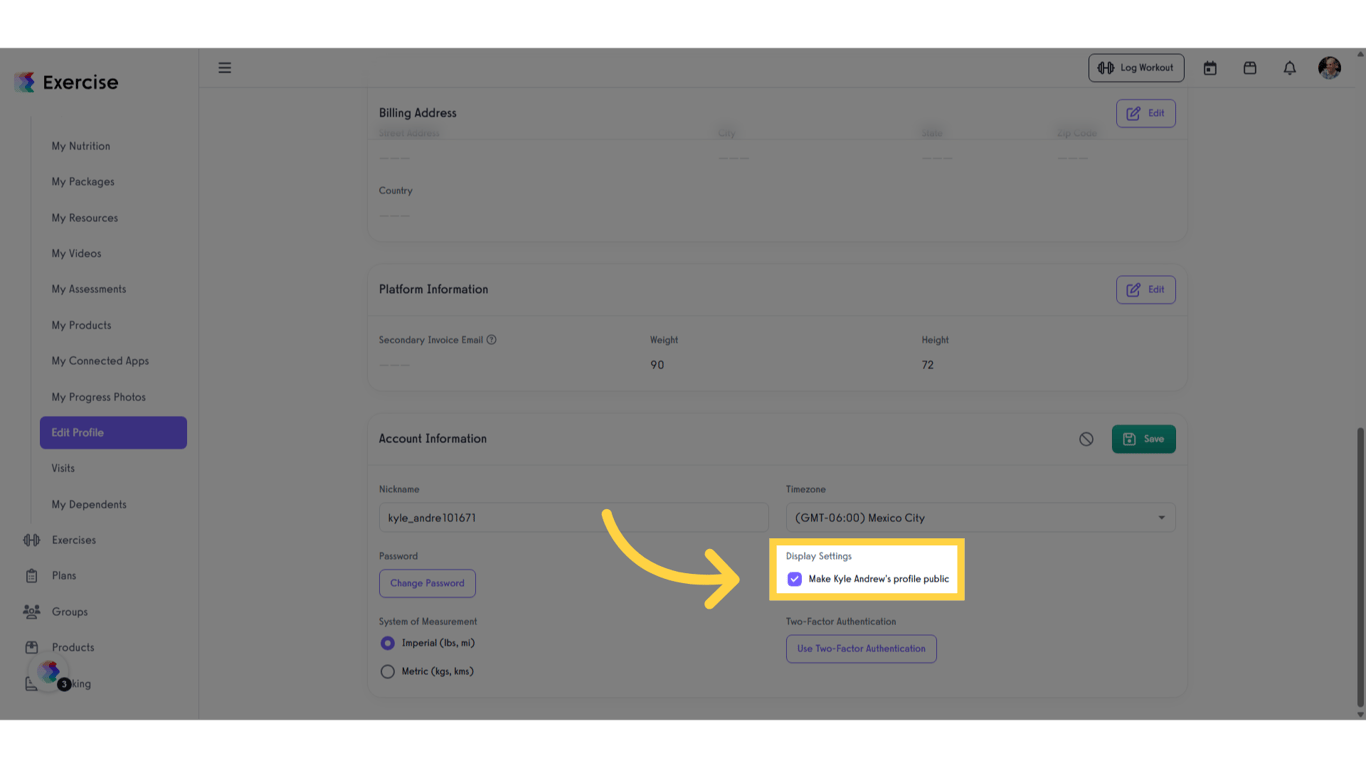Click the package box icon in the header

coord(1250,68)
